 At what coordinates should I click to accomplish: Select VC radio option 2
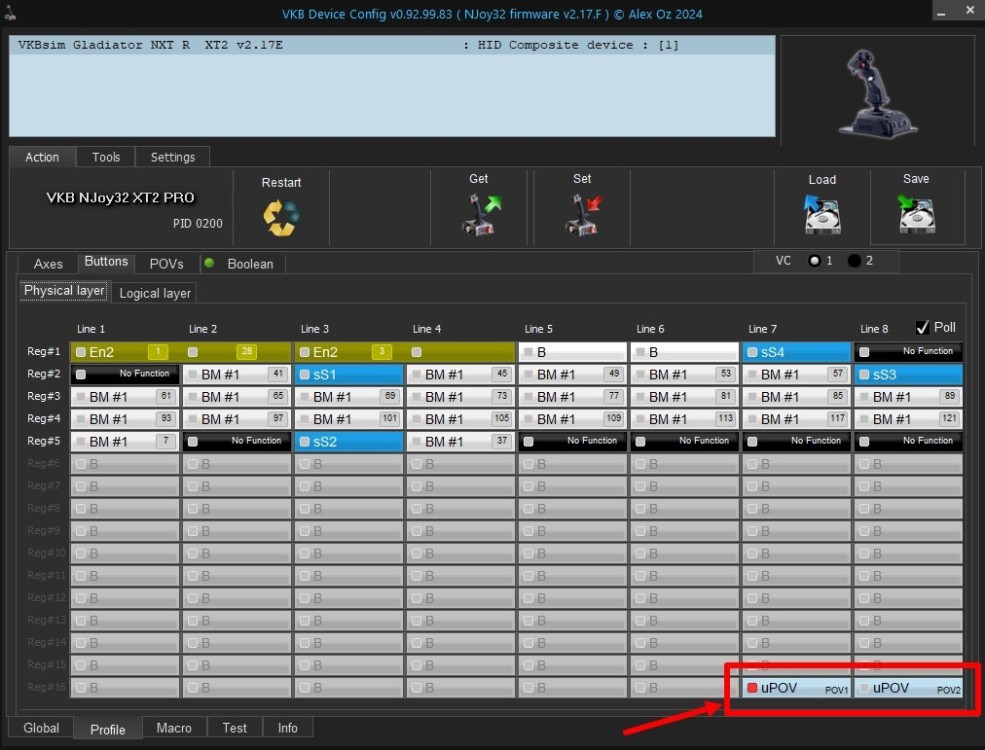click(854, 261)
